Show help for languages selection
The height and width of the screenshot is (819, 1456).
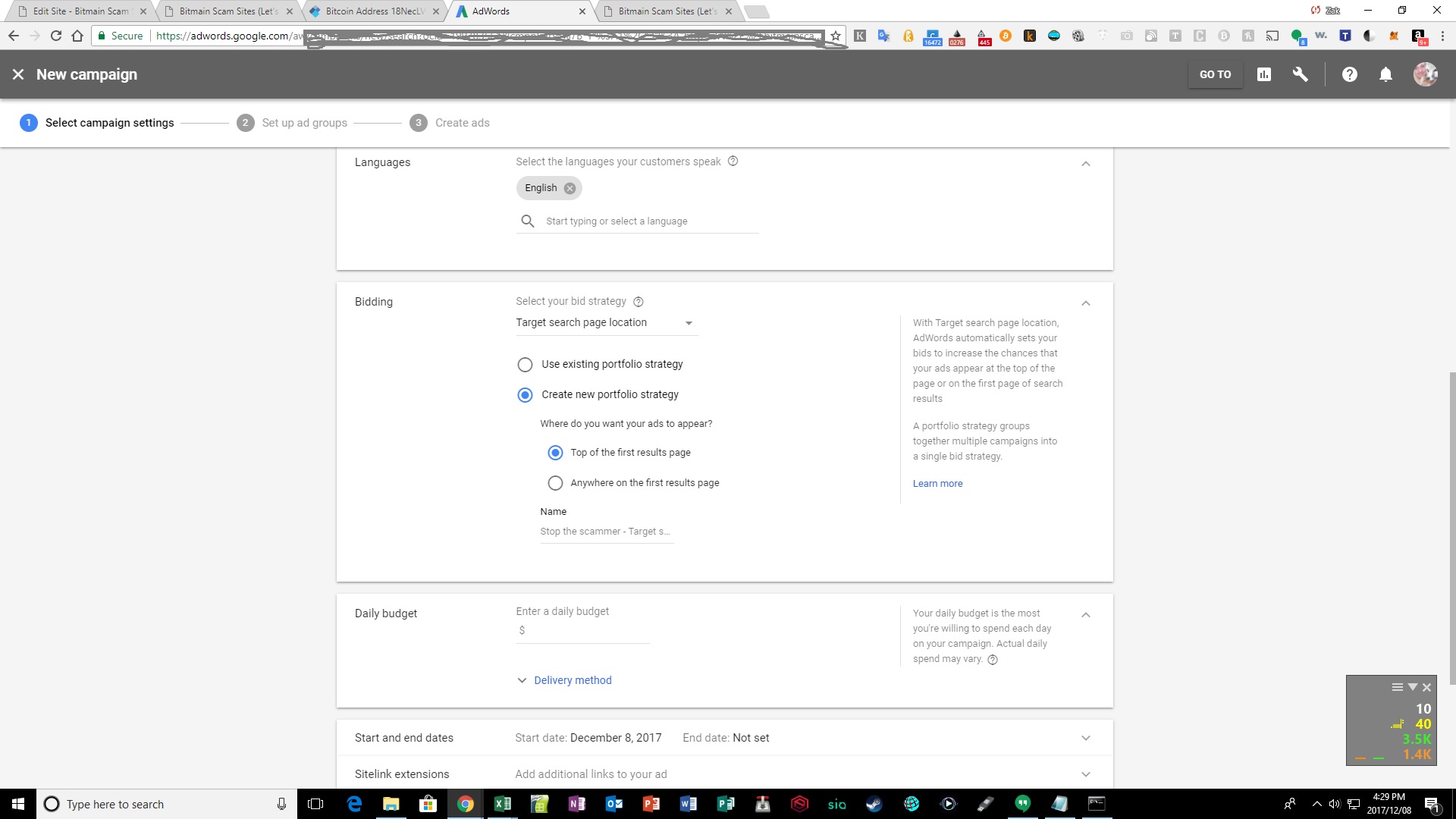[x=733, y=161]
